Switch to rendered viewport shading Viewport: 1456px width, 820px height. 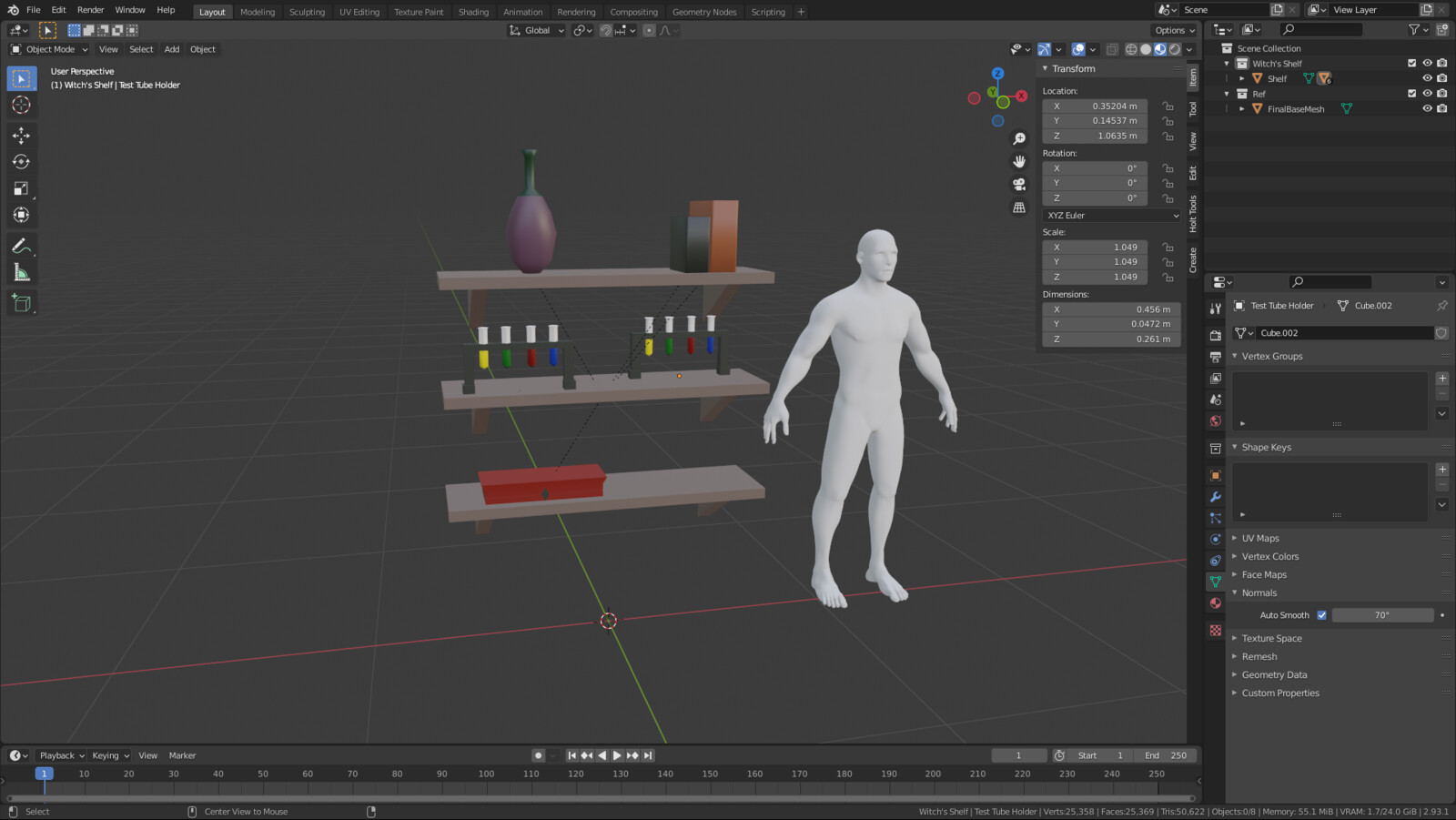pyautogui.click(x=1175, y=49)
